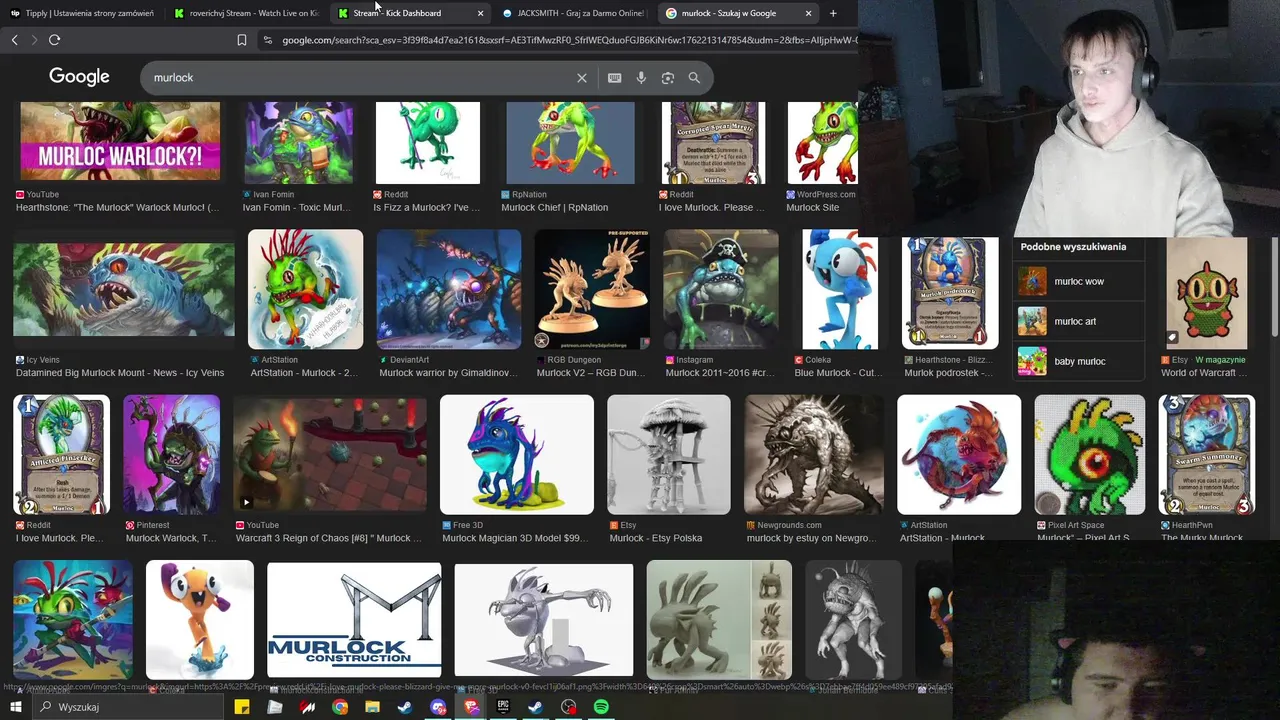Open Google Chrome from taskbar
1280x720 pixels.
340,707
